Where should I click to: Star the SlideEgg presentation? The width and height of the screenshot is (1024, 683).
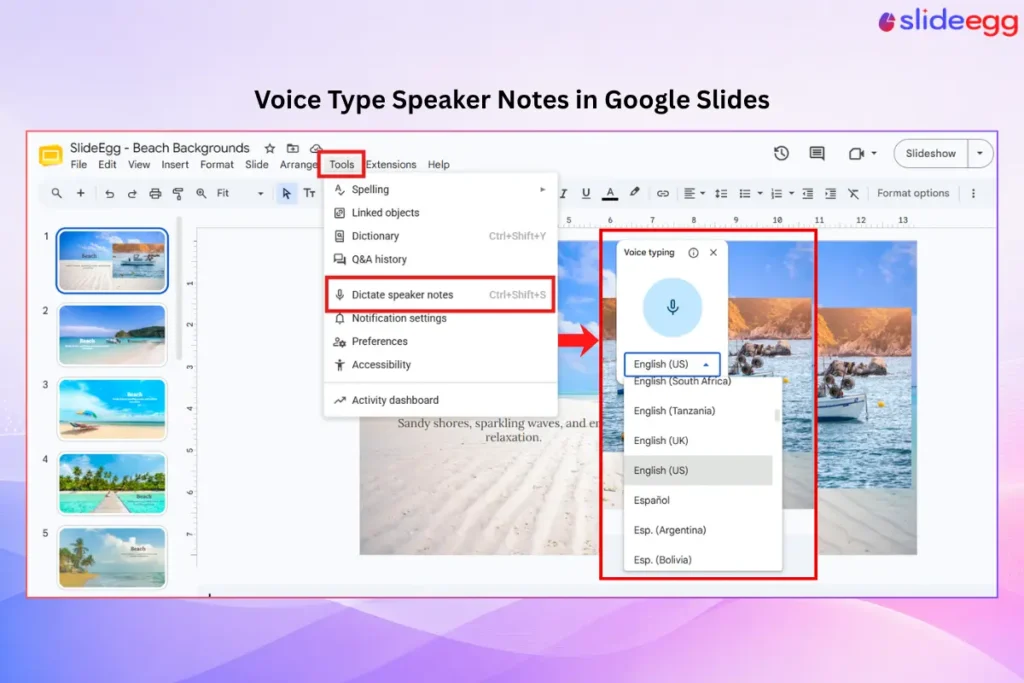pos(270,148)
